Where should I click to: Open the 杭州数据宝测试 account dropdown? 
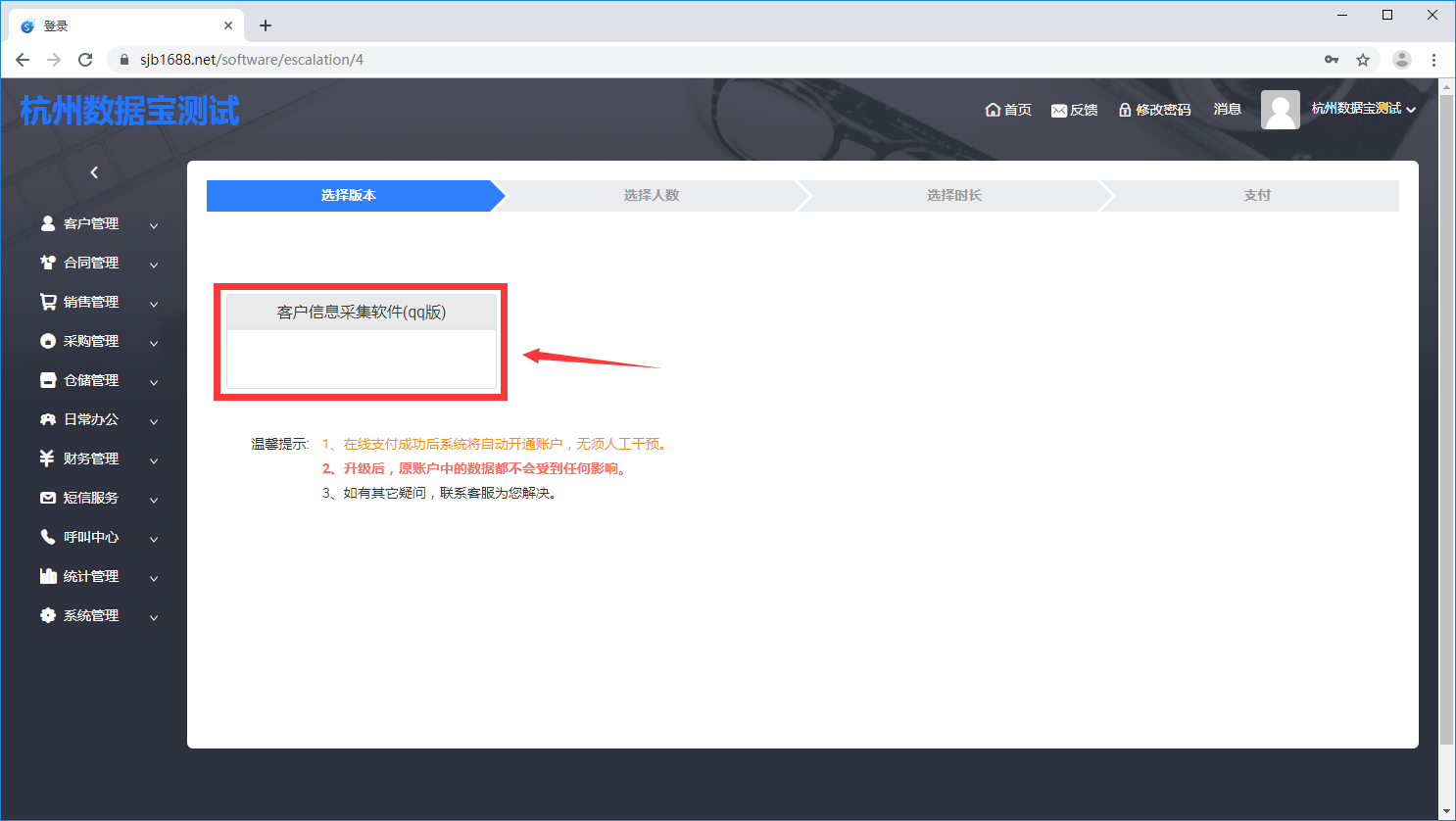(1364, 109)
